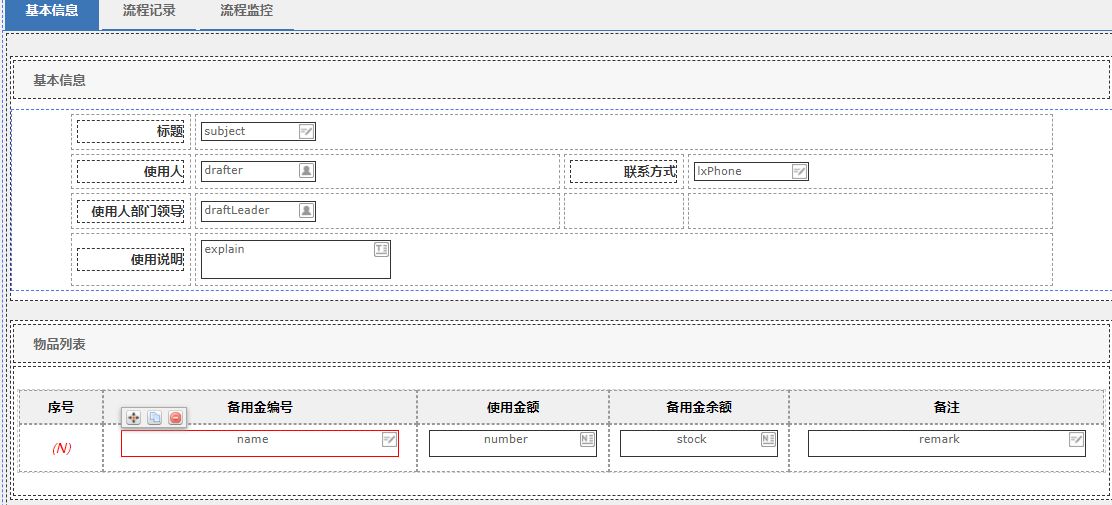Screen dimensions: 1112x505
Task: Select the drafter text of the drafter field
Action: pos(223,171)
